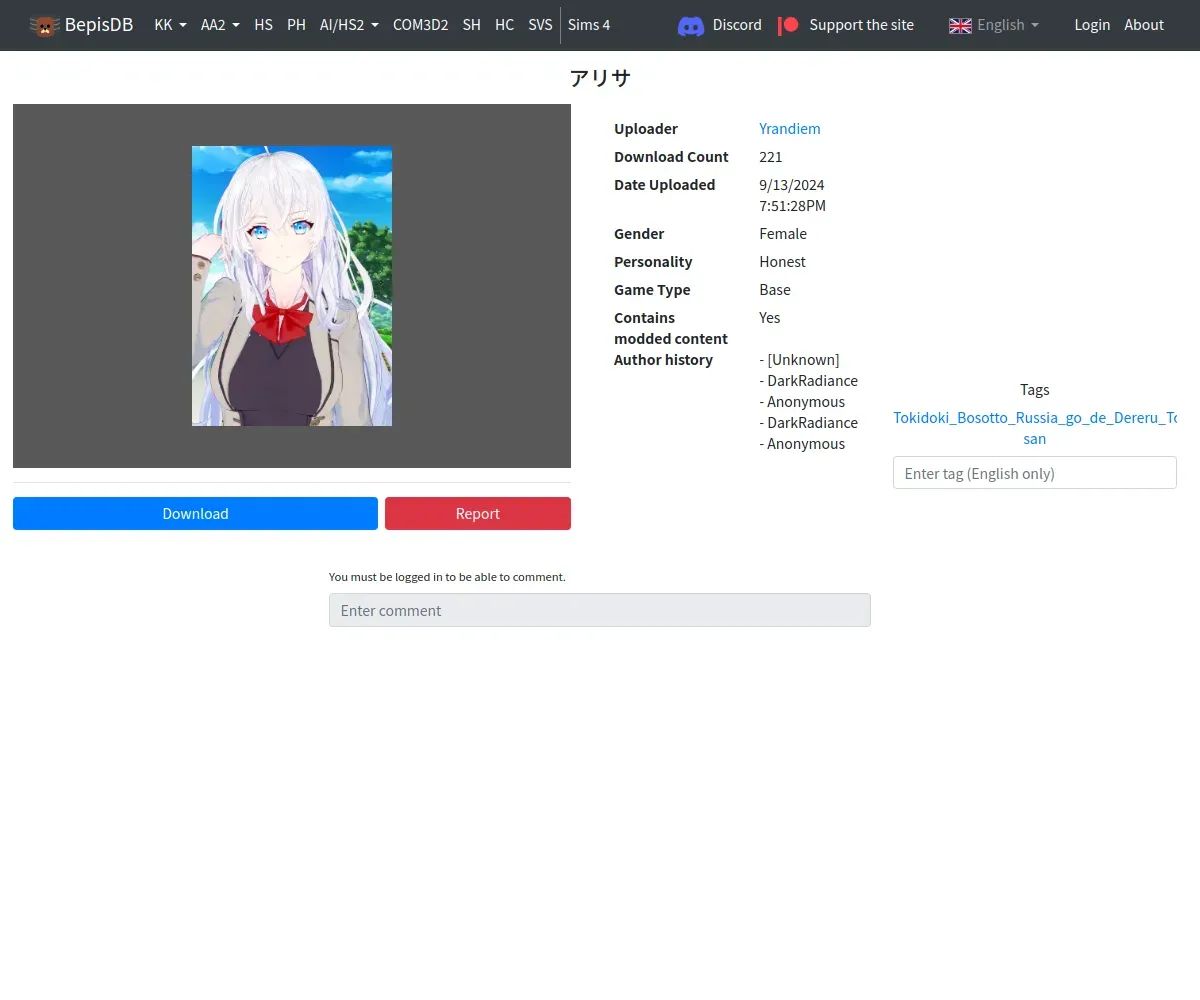1200x1000 pixels.
Task: Open the About page link
Action: (x=1144, y=25)
